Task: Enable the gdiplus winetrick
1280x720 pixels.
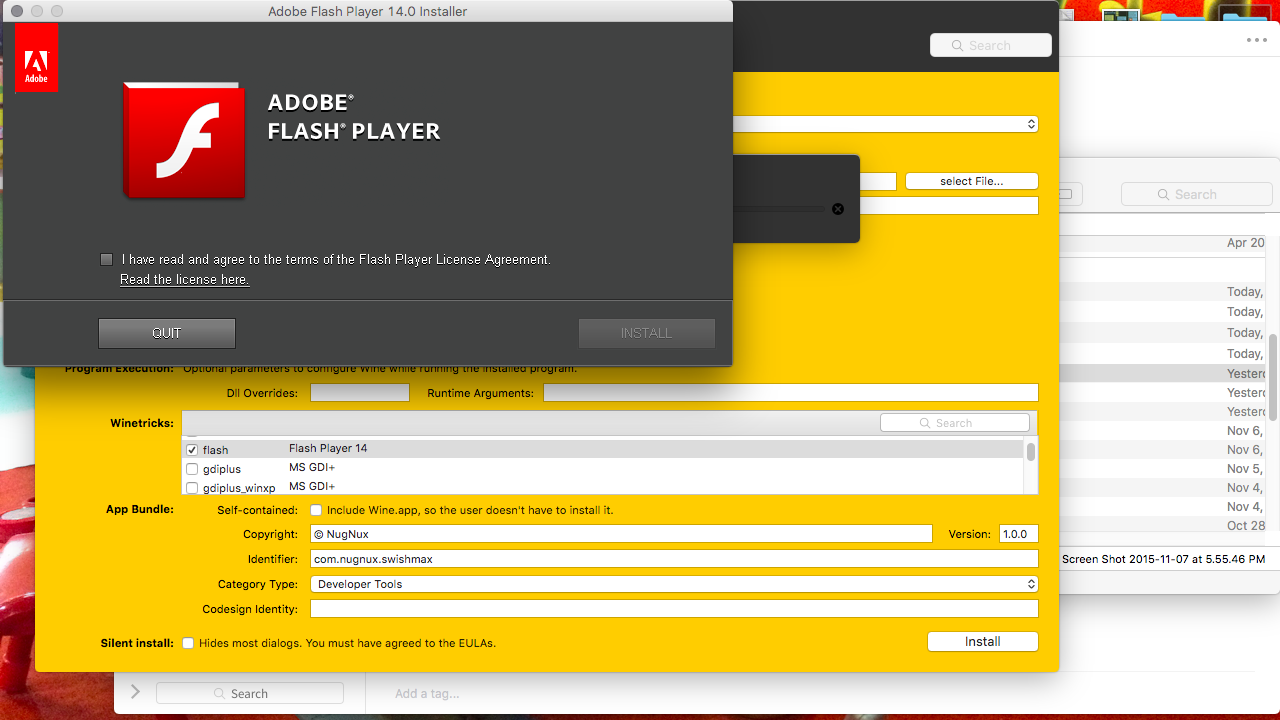Action: point(192,468)
